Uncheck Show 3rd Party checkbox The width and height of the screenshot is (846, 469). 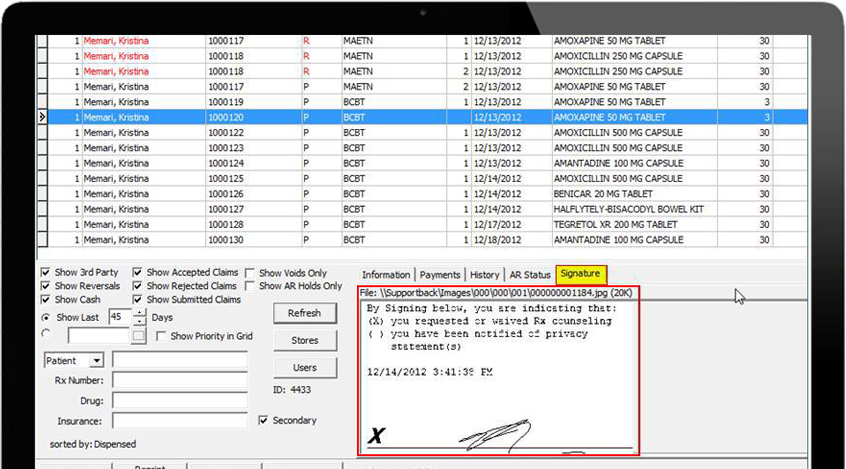46,273
